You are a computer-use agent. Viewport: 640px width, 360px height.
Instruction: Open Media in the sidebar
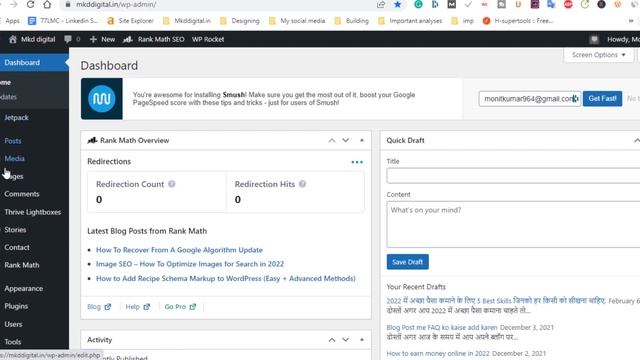14,158
